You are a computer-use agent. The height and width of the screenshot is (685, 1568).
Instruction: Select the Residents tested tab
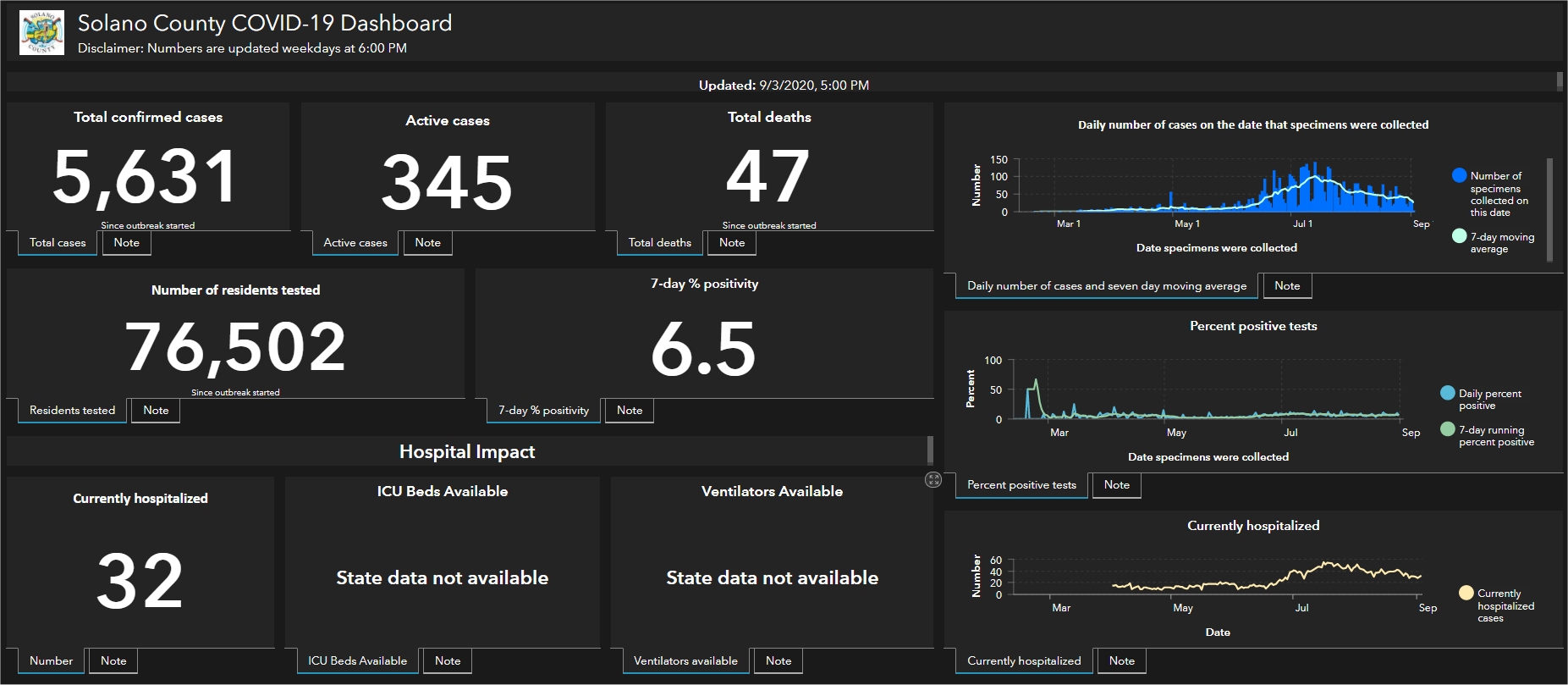click(x=72, y=411)
